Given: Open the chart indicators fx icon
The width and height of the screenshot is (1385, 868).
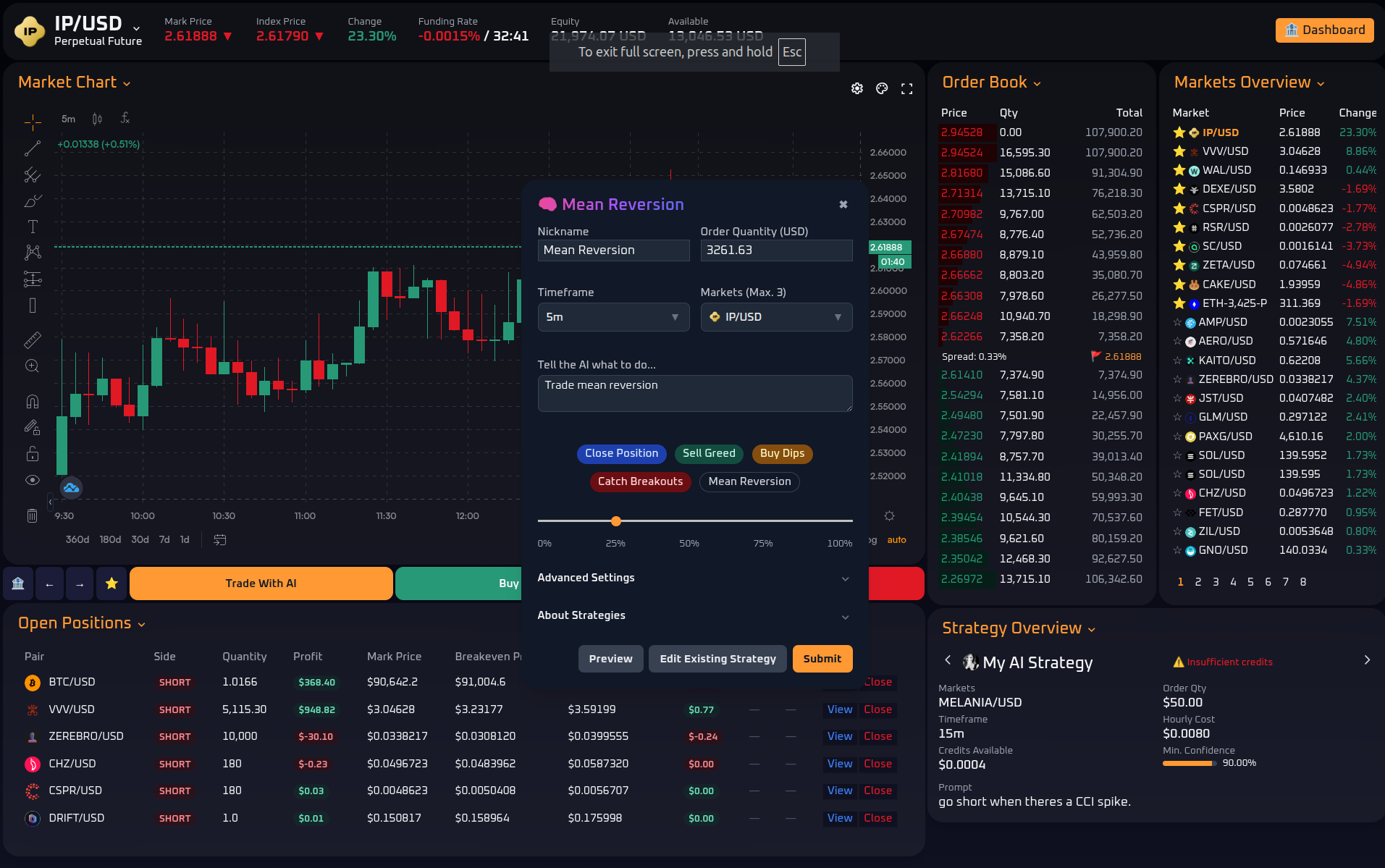Looking at the screenshot, I should [125, 118].
